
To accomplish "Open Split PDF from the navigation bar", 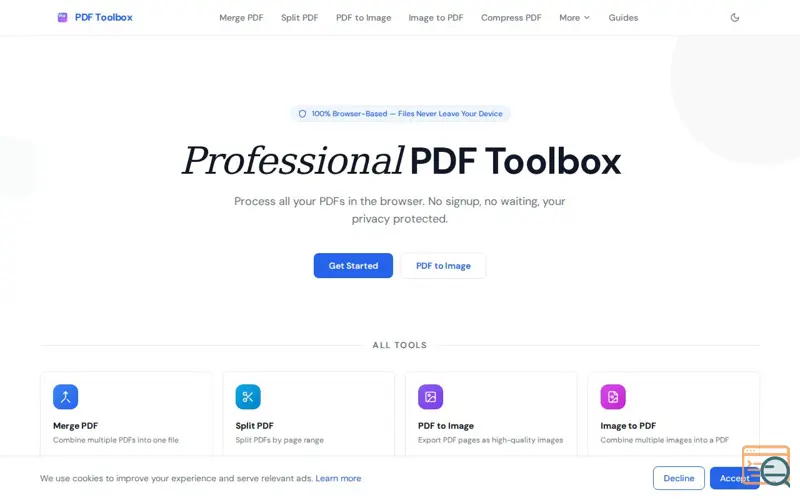I will pos(299,17).
